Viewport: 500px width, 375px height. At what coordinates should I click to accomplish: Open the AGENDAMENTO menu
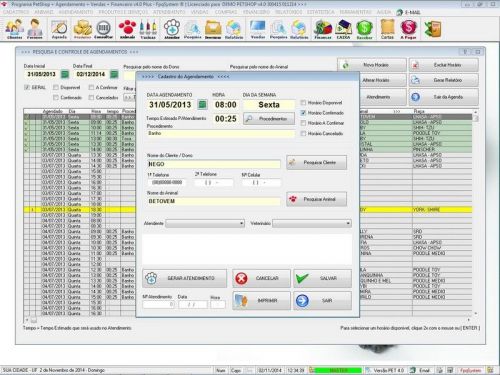pos(76,12)
